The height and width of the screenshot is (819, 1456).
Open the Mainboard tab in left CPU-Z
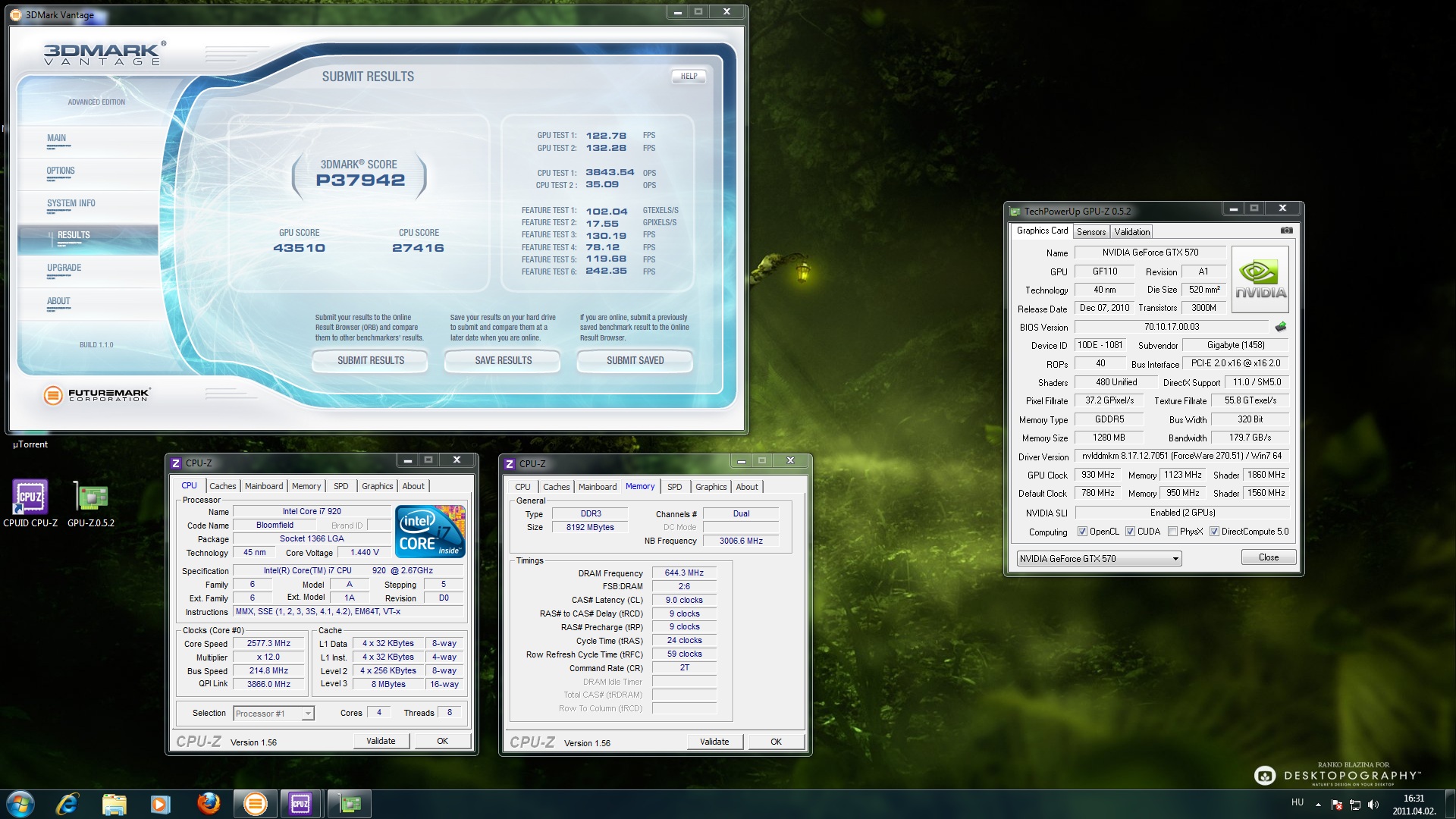(263, 486)
